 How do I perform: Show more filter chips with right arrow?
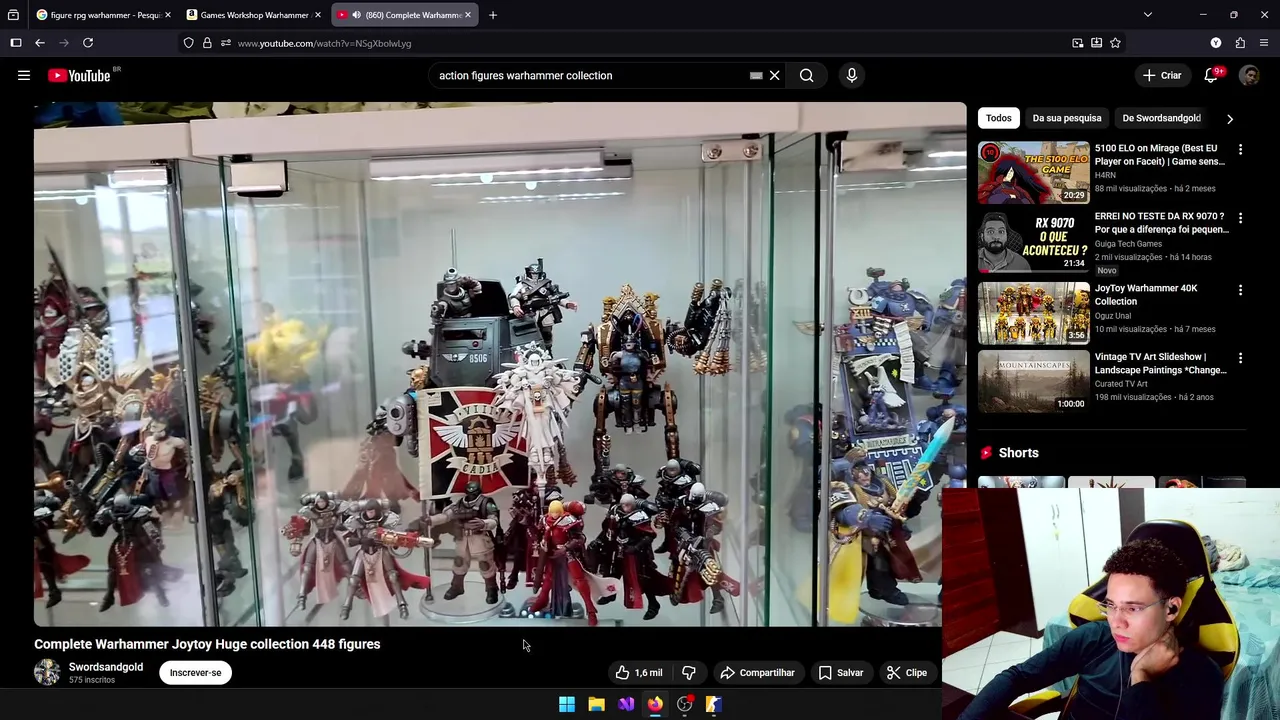[x=1229, y=118]
